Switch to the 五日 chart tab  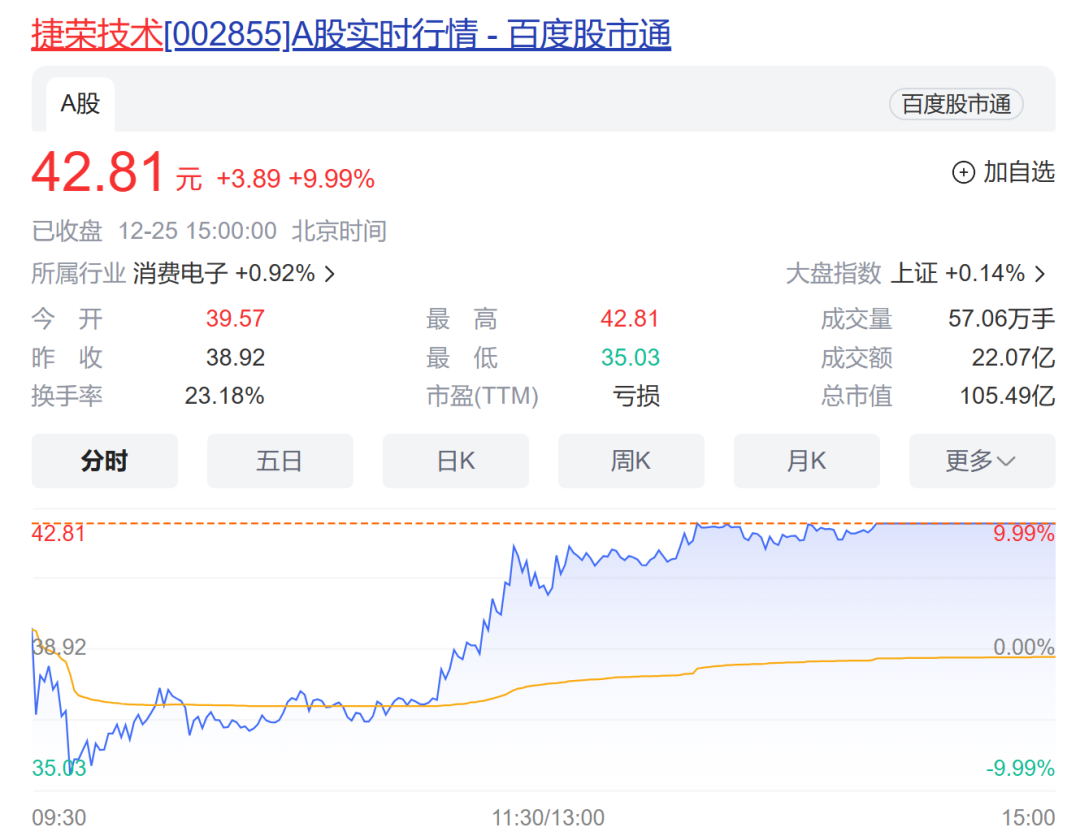coord(280,461)
